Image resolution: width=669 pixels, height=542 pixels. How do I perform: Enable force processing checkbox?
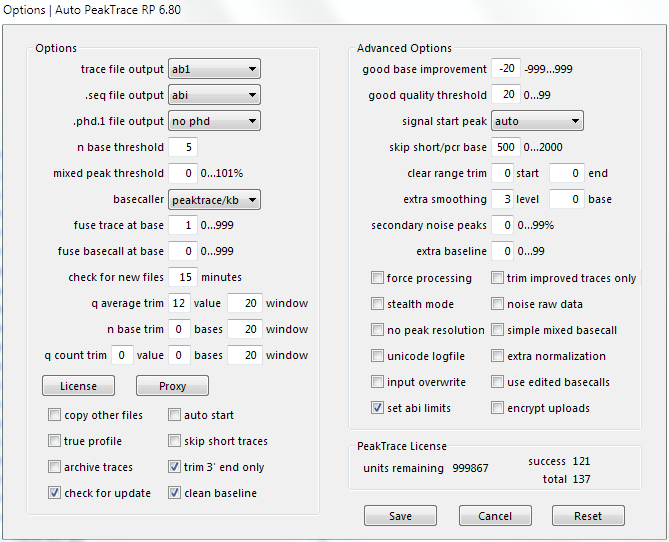point(377,278)
